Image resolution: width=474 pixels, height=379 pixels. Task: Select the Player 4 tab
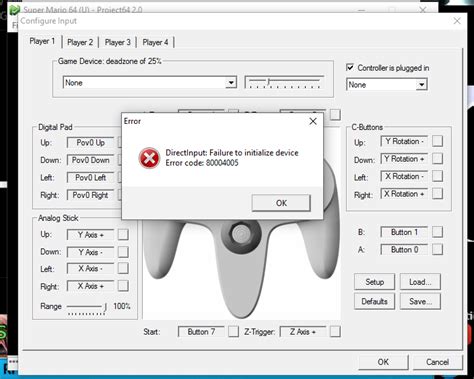tap(155, 42)
